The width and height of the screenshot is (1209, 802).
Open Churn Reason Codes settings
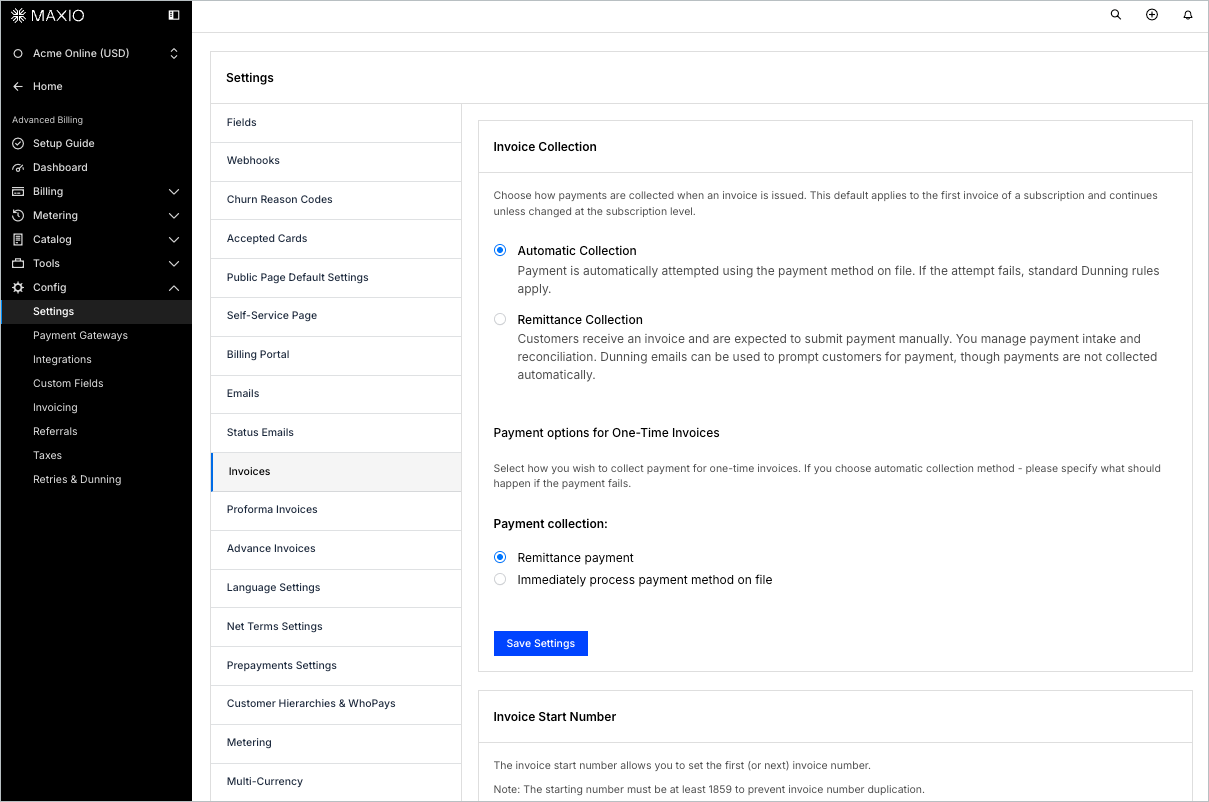click(x=336, y=200)
